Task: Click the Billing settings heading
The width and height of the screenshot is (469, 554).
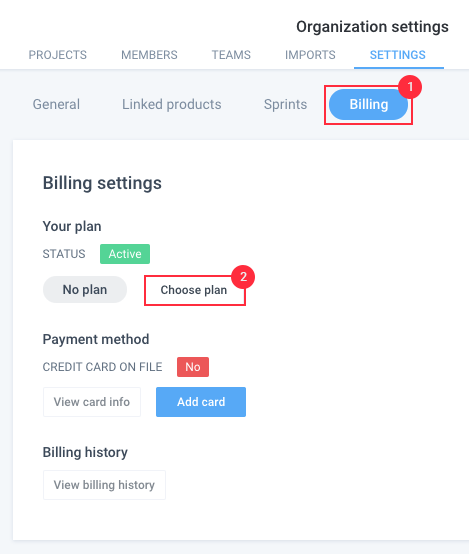Action: coord(102,183)
